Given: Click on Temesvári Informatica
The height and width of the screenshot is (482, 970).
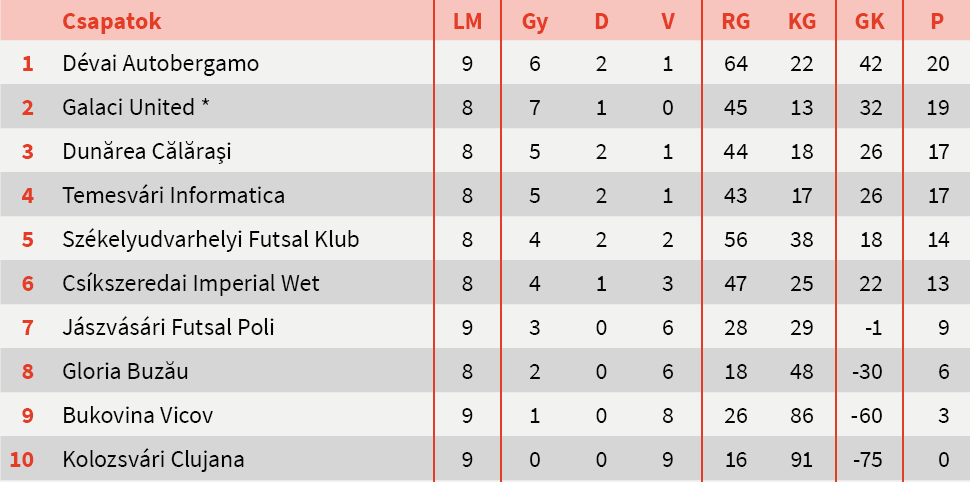Looking at the screenshot, I should pyautogui.click(x=173, y=196).
